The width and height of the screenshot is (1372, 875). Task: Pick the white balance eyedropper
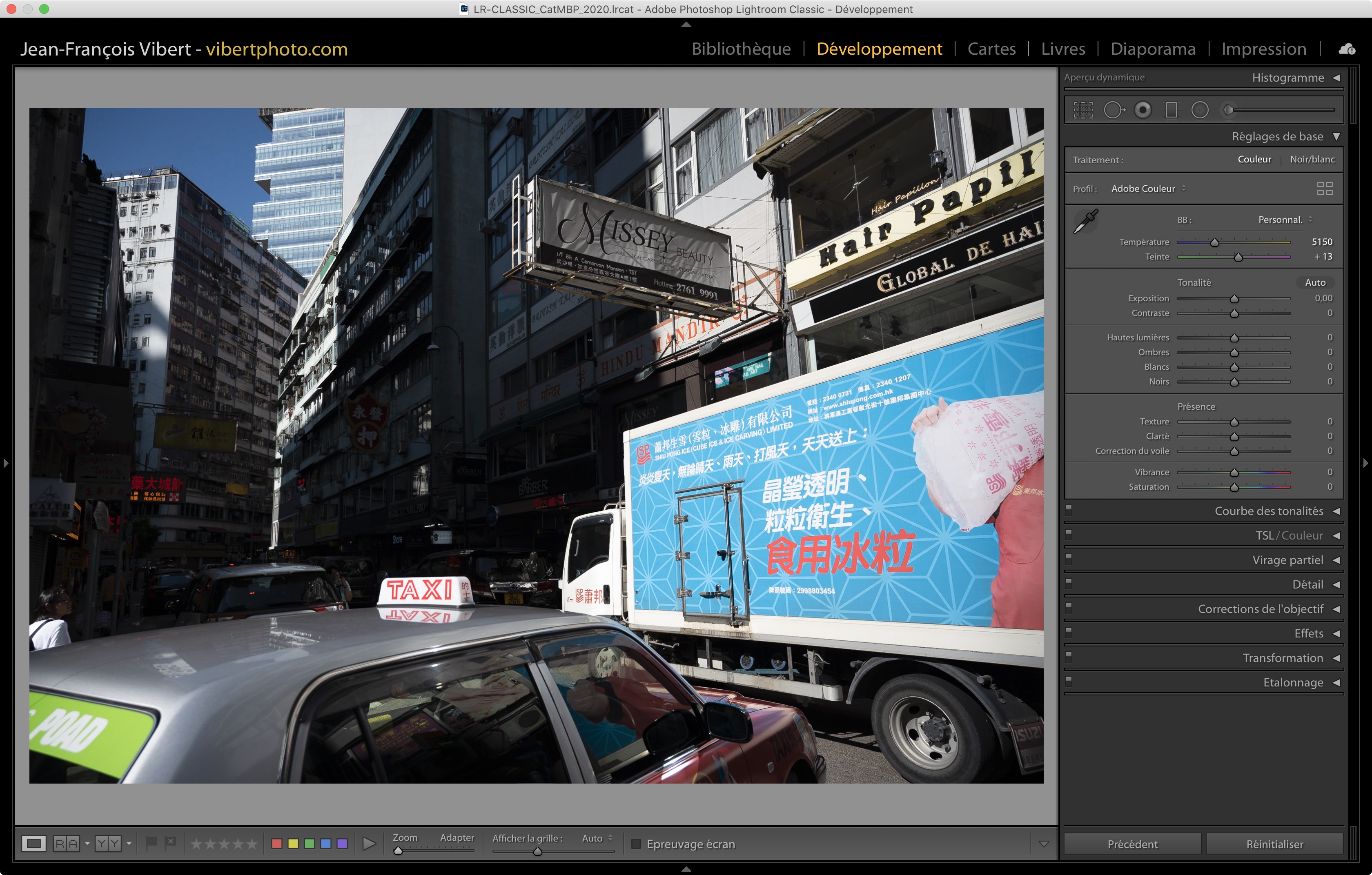coord(1085,222)
